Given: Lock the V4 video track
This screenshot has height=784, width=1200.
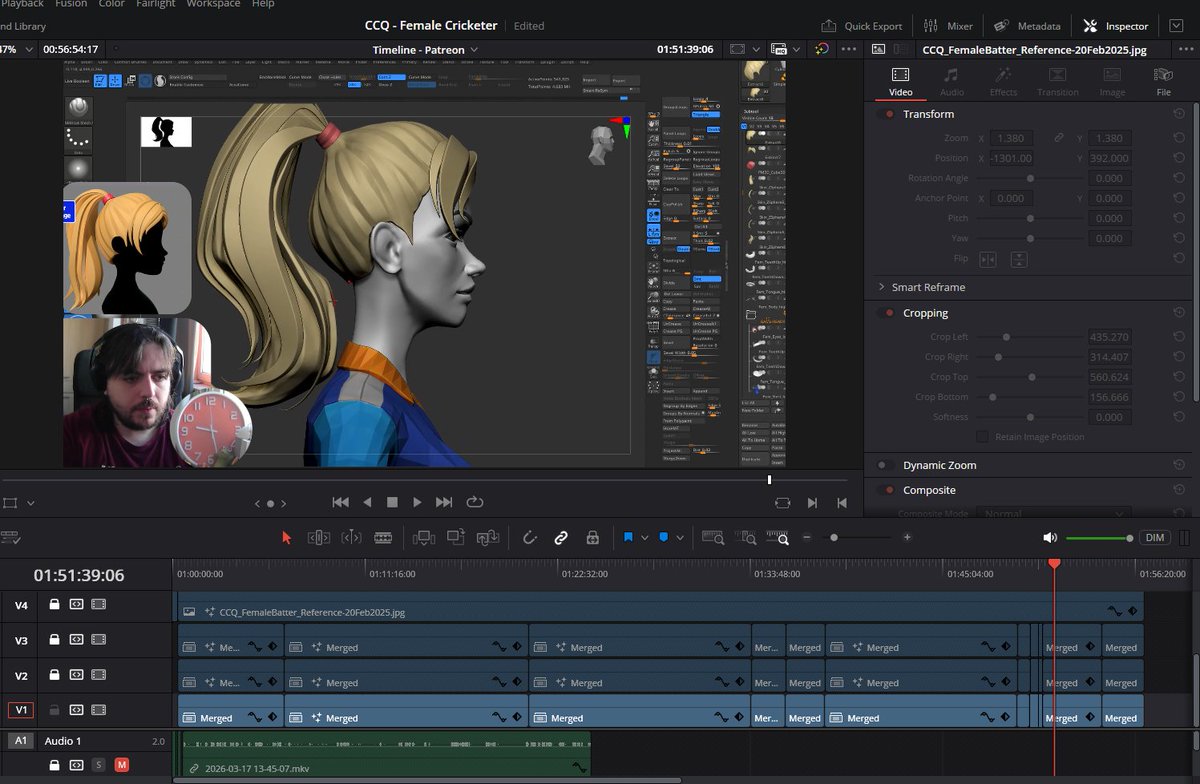Looking at the screenshot, I should (54, 605).
